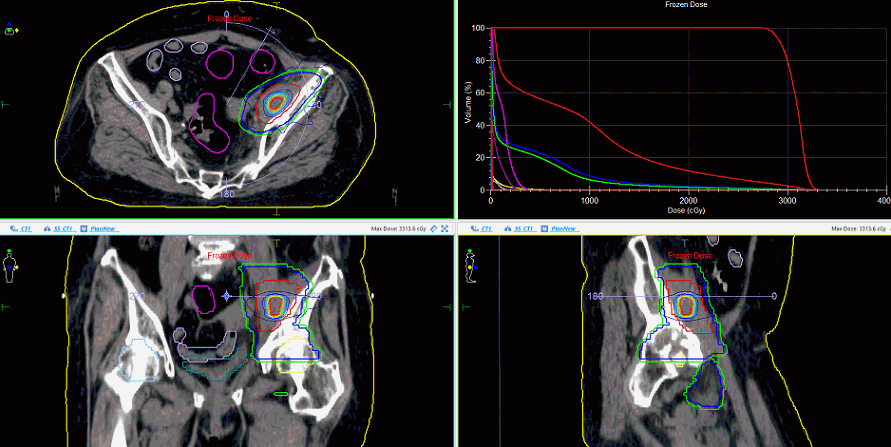Screen dimensions: 891x447
Task: Click the PlanNew plan icon in left bar
Action: [x=85, y=229]
